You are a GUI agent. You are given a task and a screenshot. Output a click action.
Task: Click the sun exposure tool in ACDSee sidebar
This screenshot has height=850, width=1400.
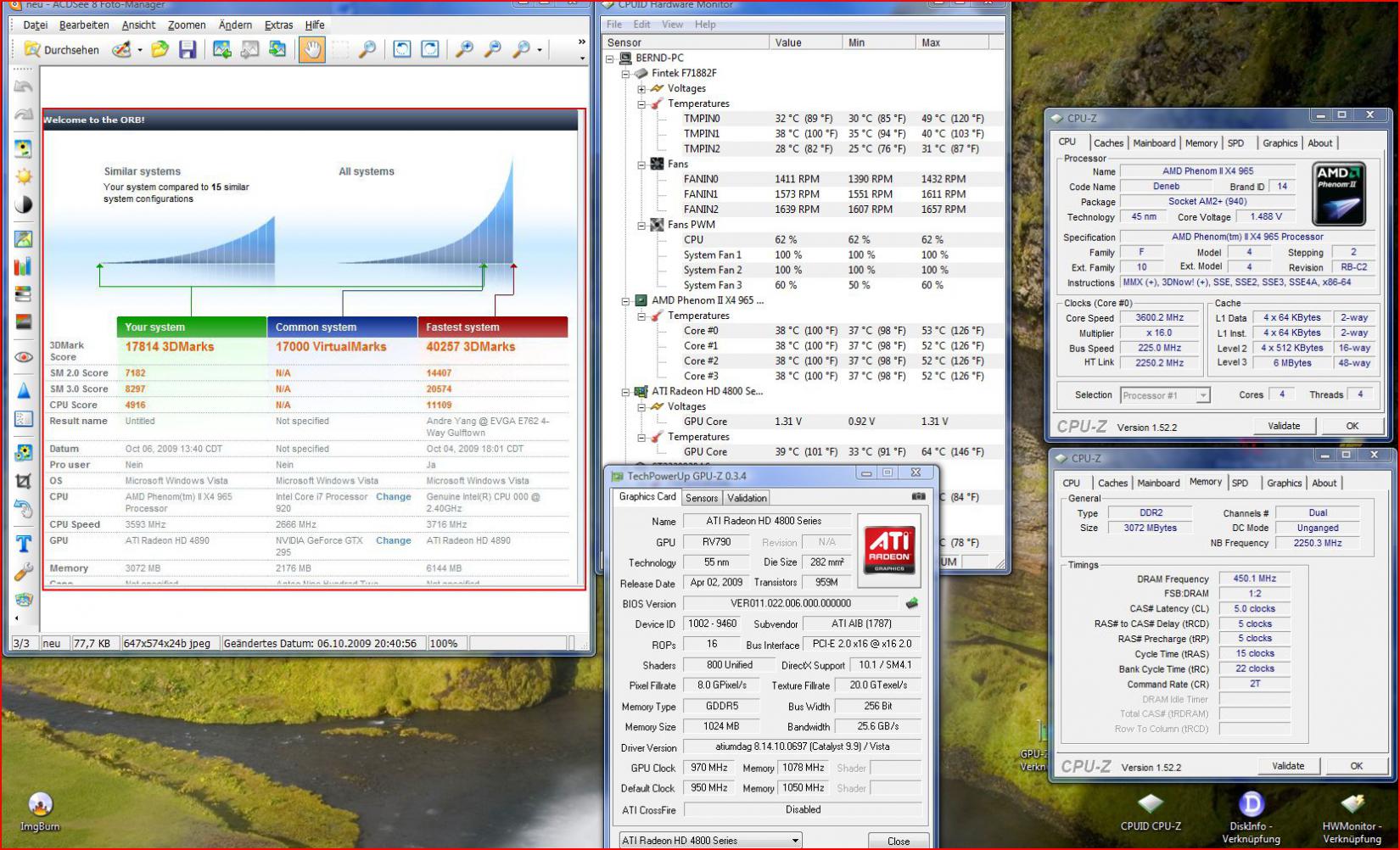(24, 176)
